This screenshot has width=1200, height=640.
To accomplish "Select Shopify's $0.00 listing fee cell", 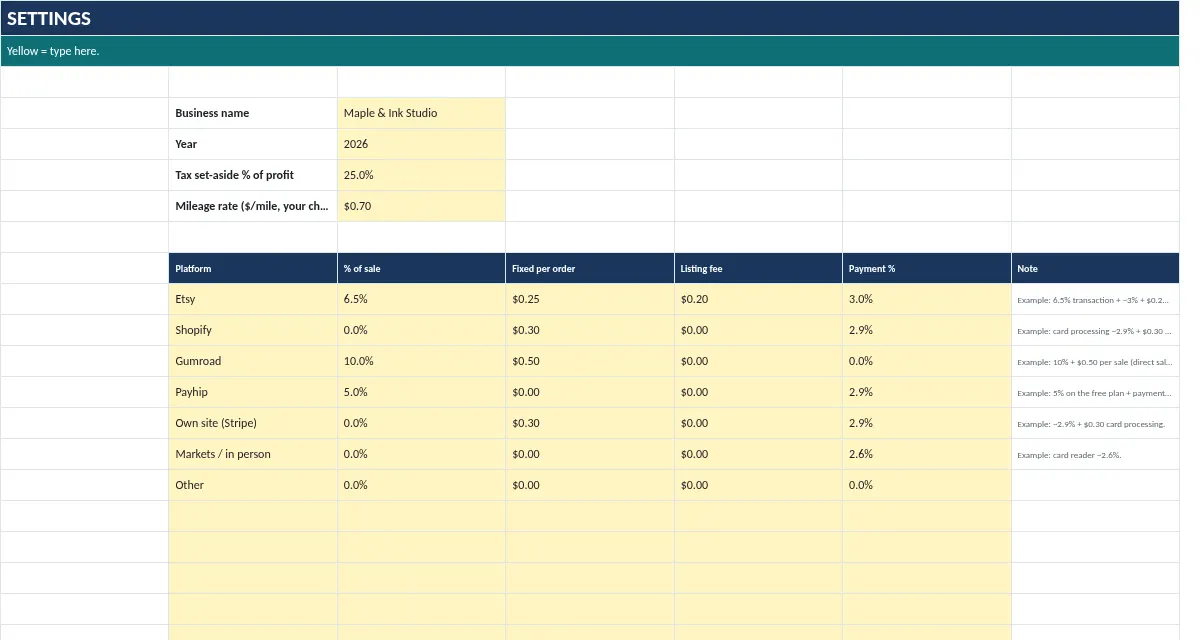I will pos(758,330).
